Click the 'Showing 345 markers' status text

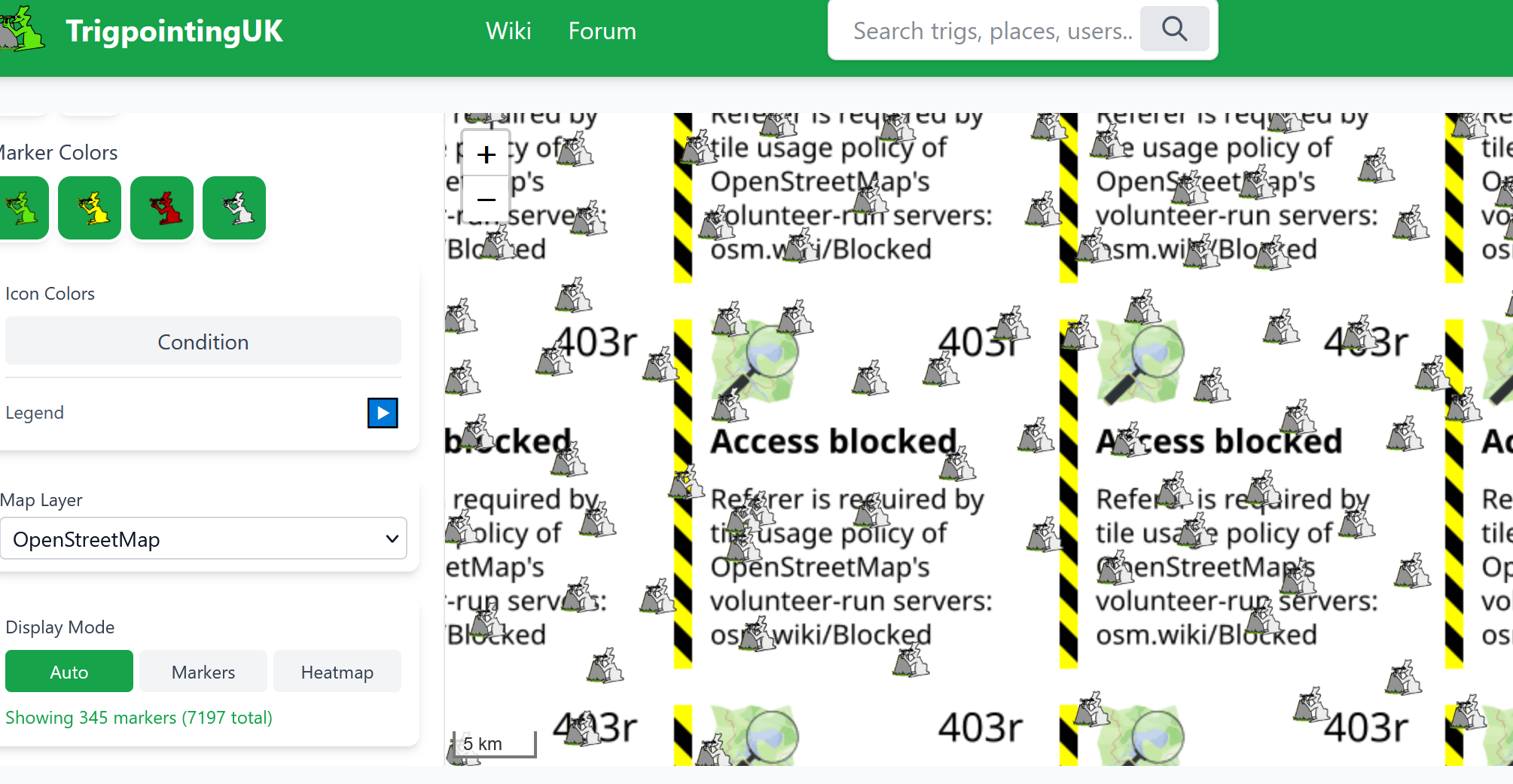139,718
